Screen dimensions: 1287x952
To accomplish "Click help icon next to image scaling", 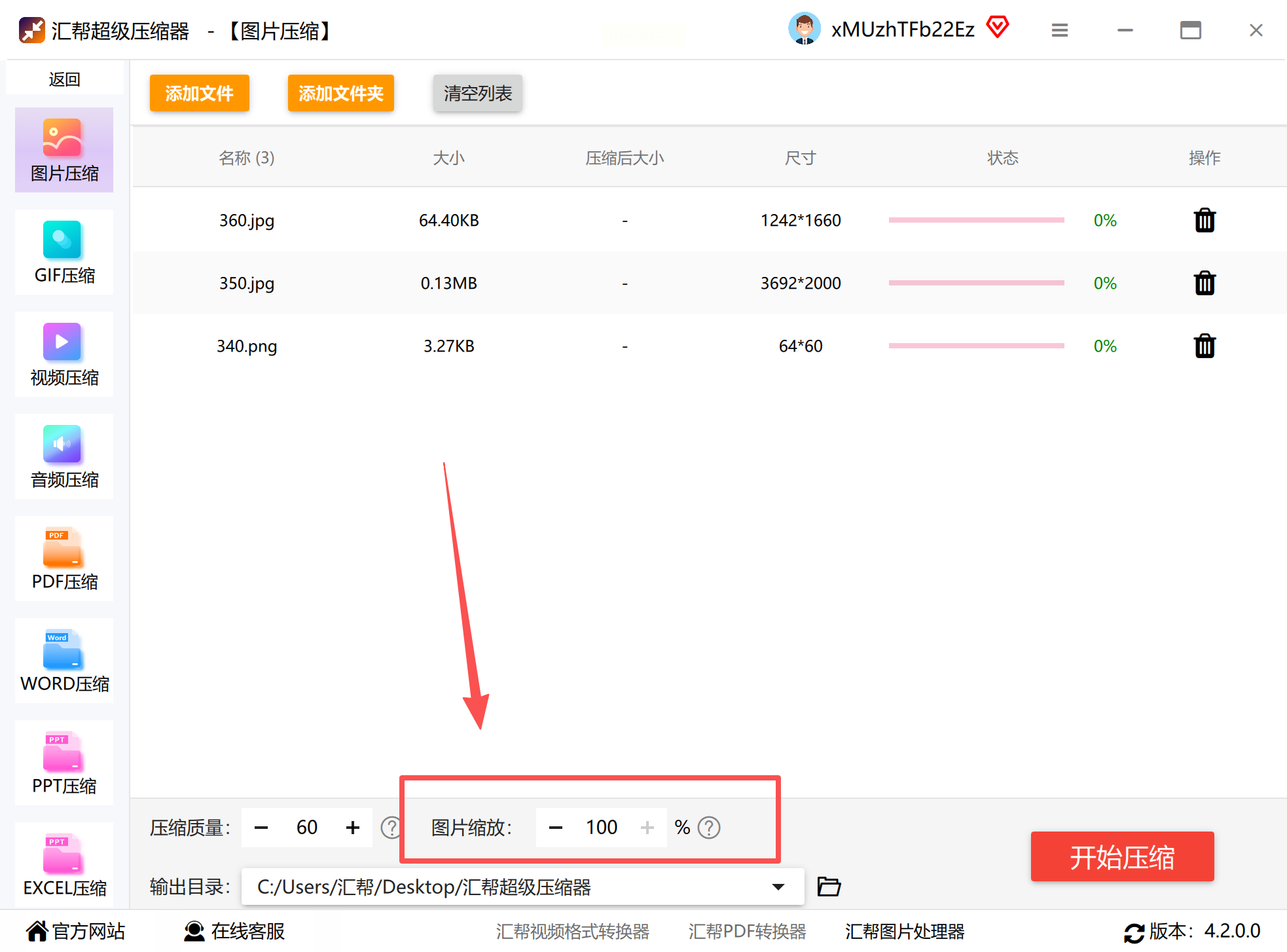I will [709, 828].
